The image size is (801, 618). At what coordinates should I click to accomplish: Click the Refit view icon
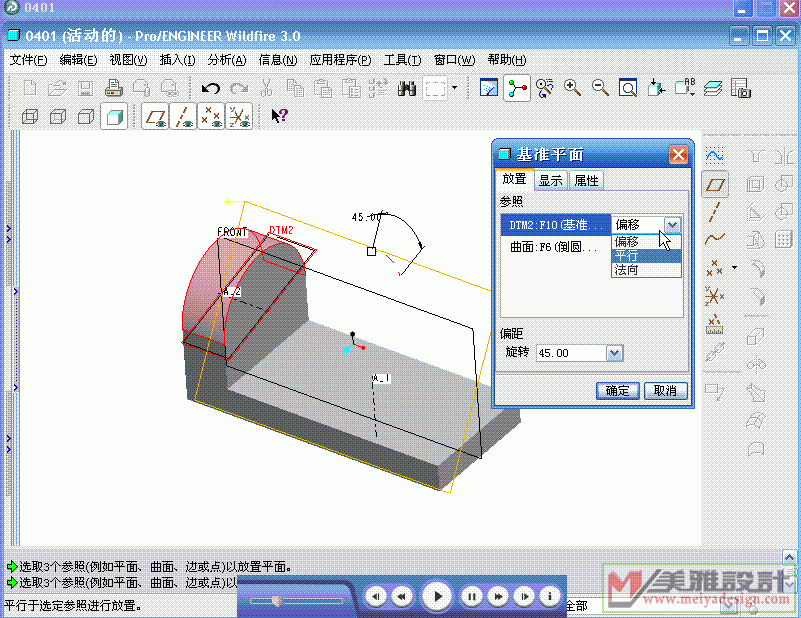628,88
